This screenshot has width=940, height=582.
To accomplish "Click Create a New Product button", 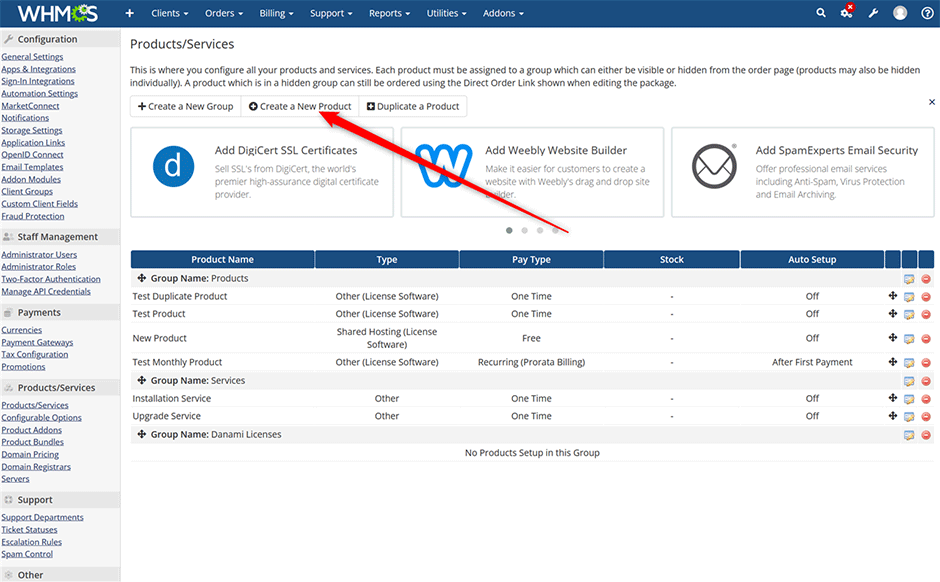I will pyautogui.click(x=300, y=106).
